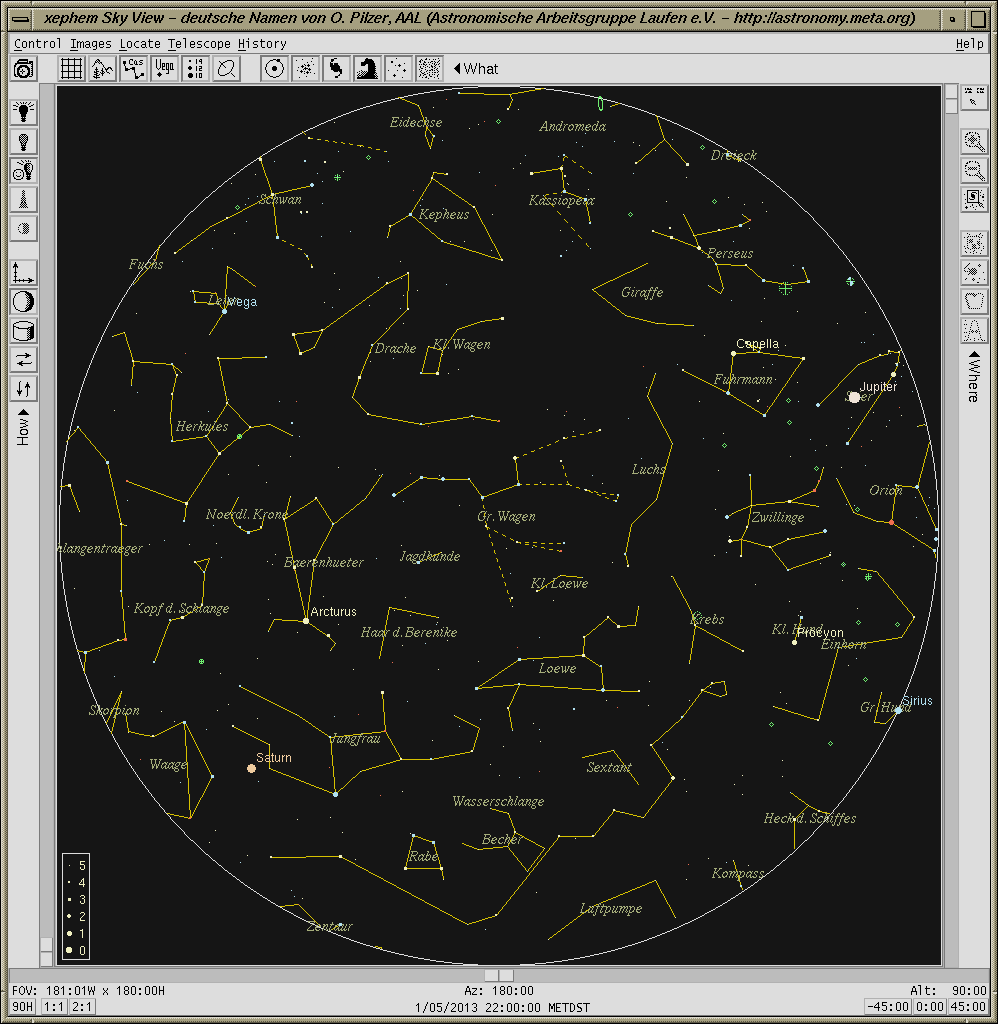
Task: Toggle the orbit ellipse icon
Action: (x=227, y=69)
